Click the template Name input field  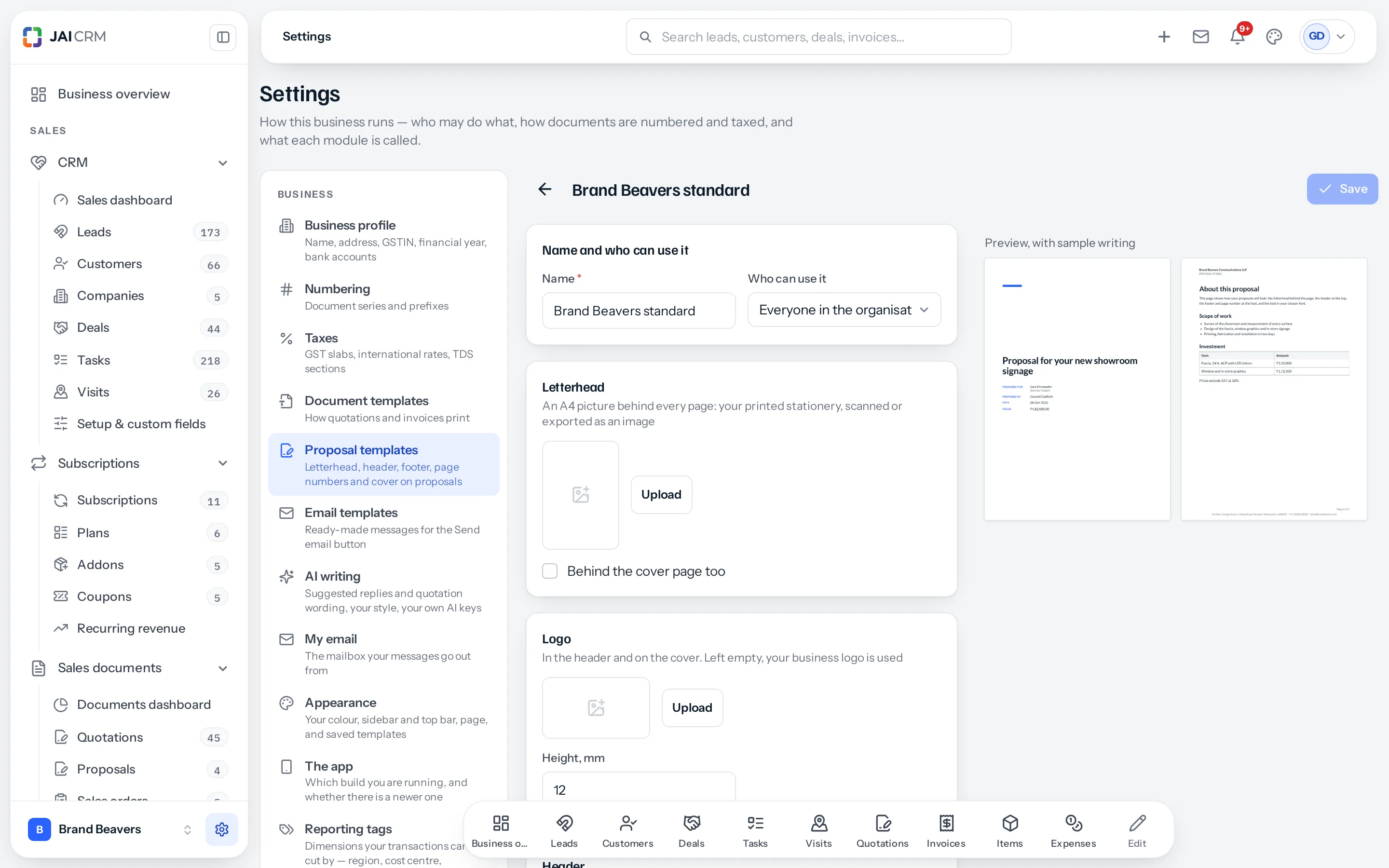(638, 311)
